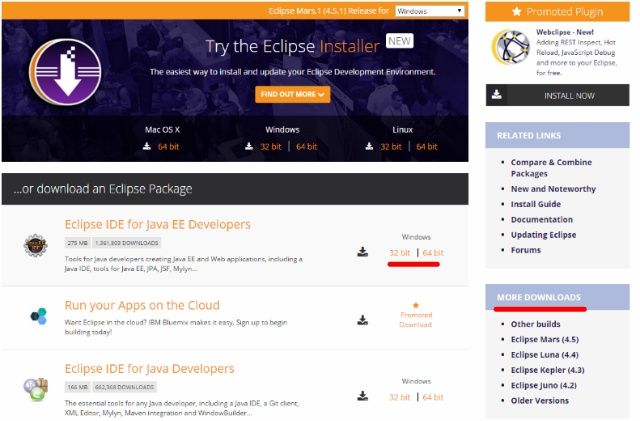Open the Webclipse - New! heading
The width and height of the screenshot is (640, 421).
pyautogui.click(x=564, y=32)
